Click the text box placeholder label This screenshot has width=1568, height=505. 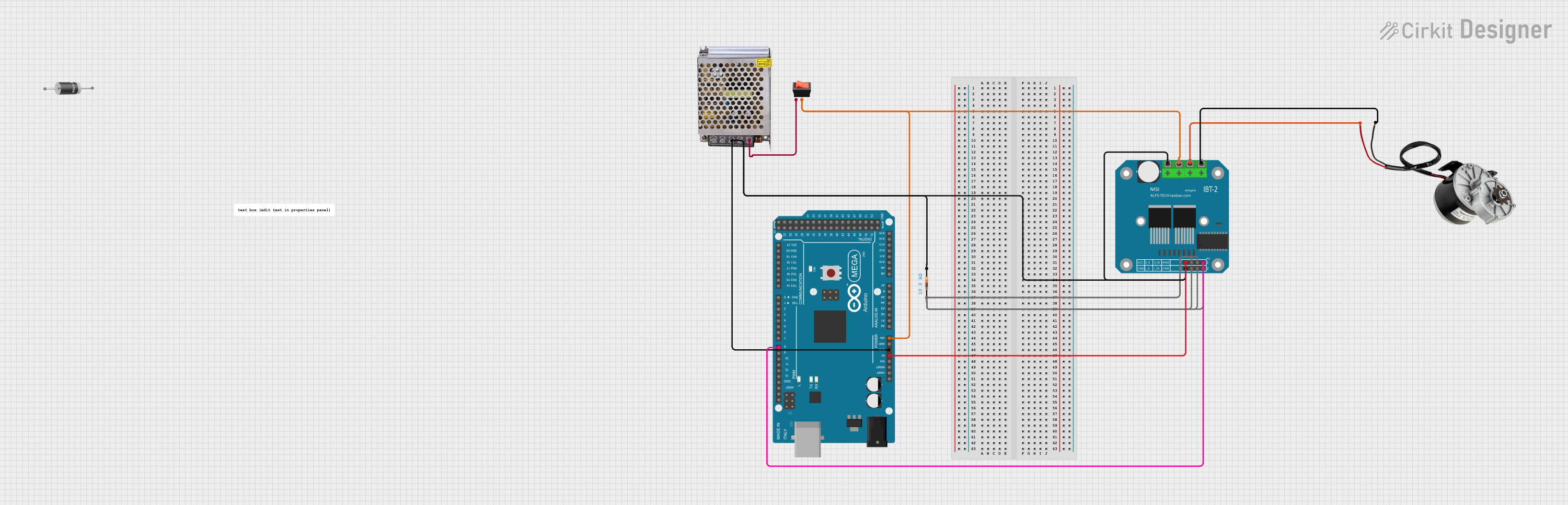tap(284, 210)
